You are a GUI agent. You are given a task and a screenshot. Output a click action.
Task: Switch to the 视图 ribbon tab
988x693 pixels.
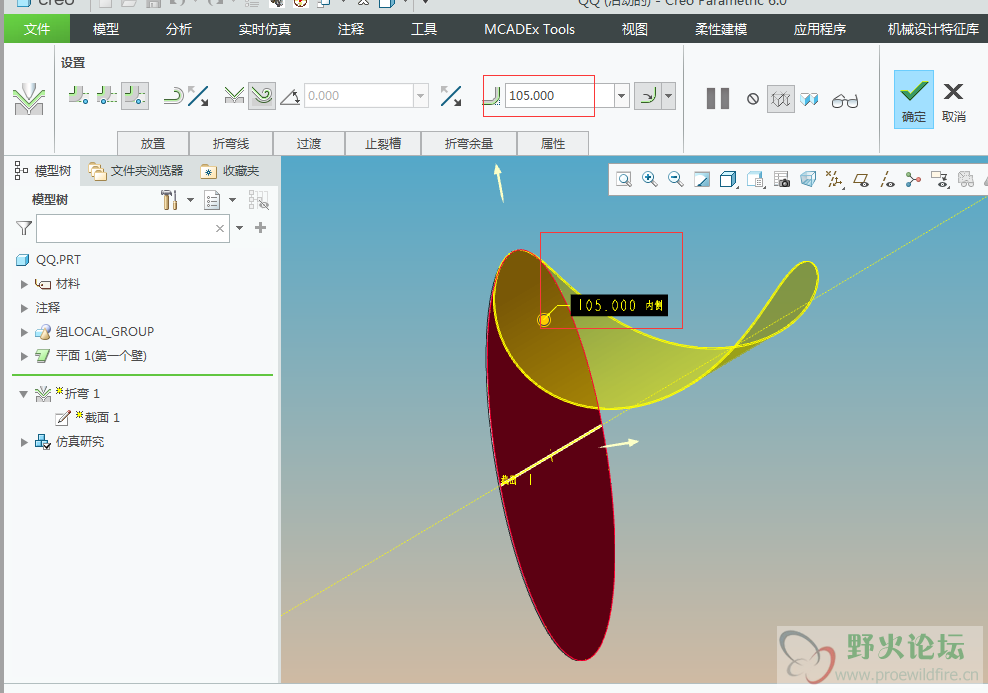[635, 29]
